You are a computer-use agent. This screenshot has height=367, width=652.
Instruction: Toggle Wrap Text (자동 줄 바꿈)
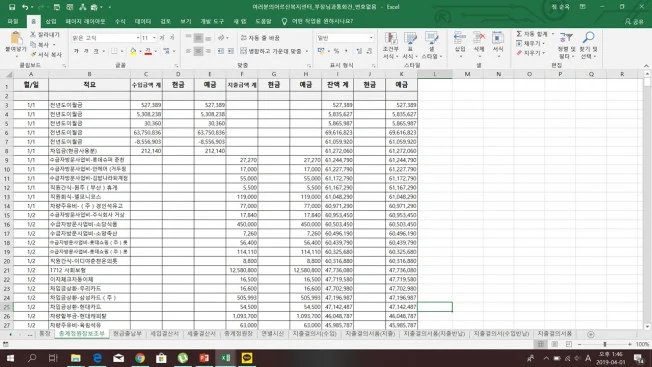tap(260, 38)
